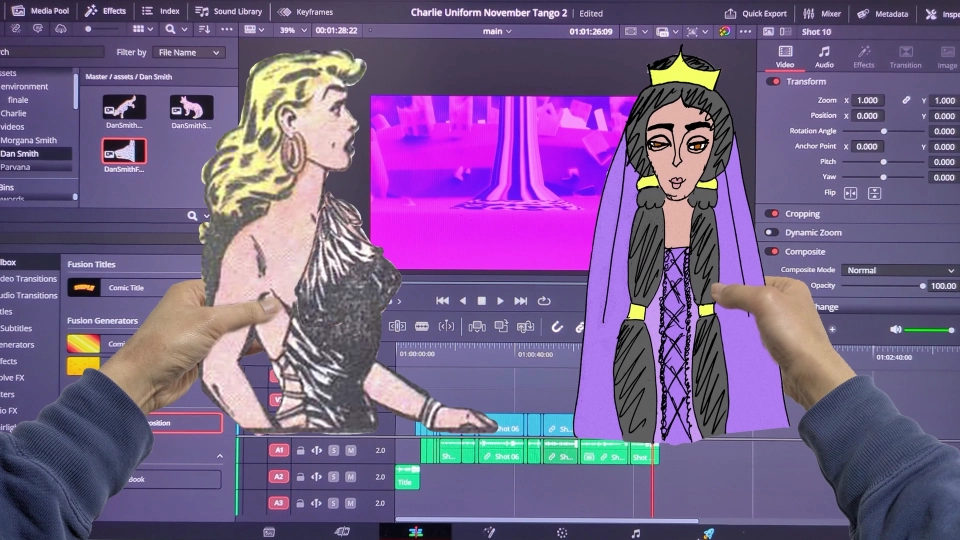Disable the Transform section toggle

(x=773, y=81)
